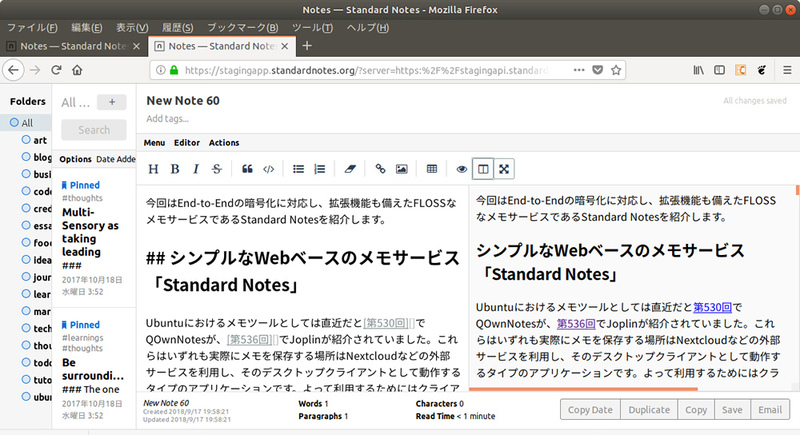Insert numbered list icon
The height and width of the screenshot is (435, 800).
coord(319,169)
